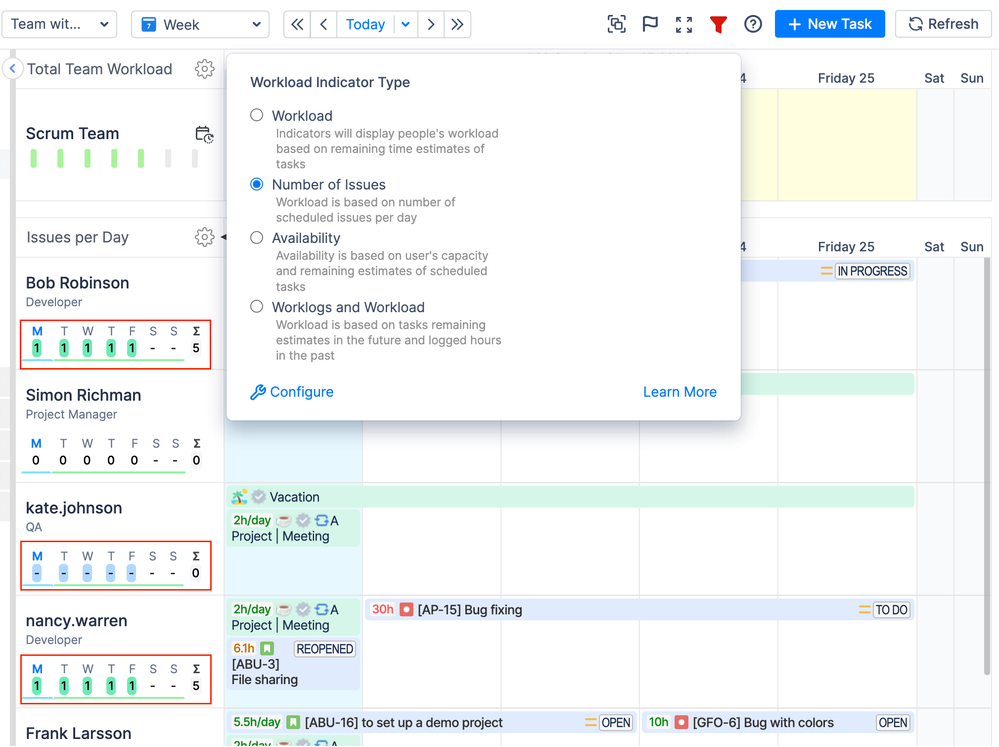Open Total Team Workload settings gear
Image resolution: width=999 pixels, height=747 pixels.
pyautogui.click(x=205, y=69)
